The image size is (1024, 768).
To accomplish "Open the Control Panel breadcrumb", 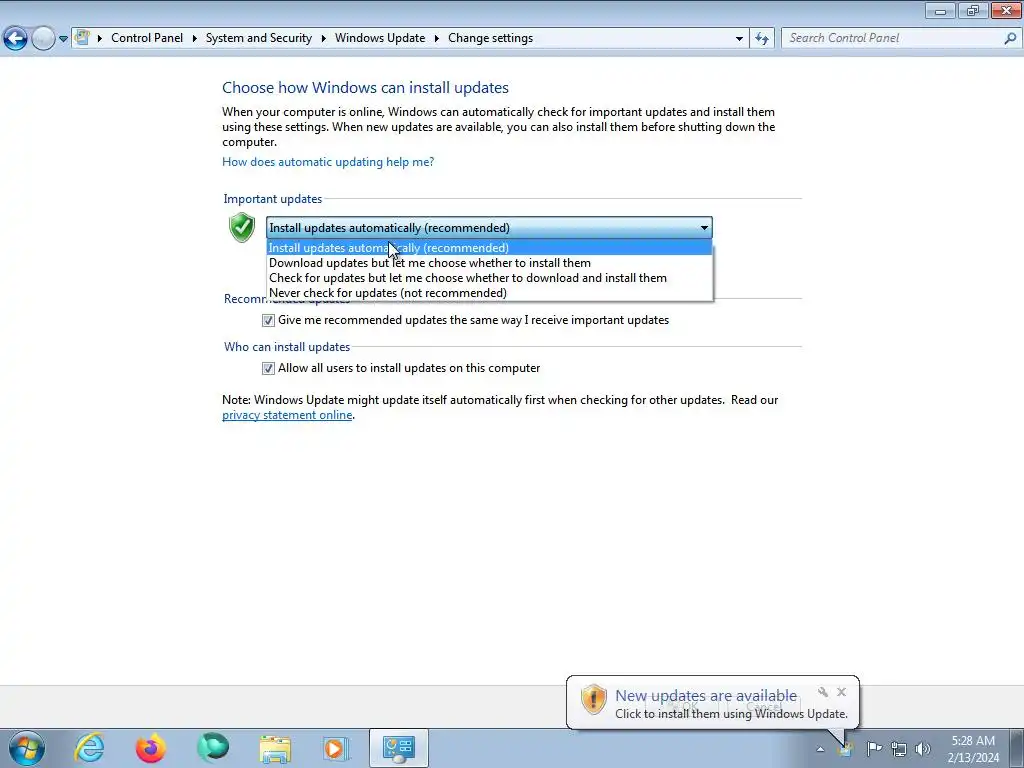I will point(147,38).
